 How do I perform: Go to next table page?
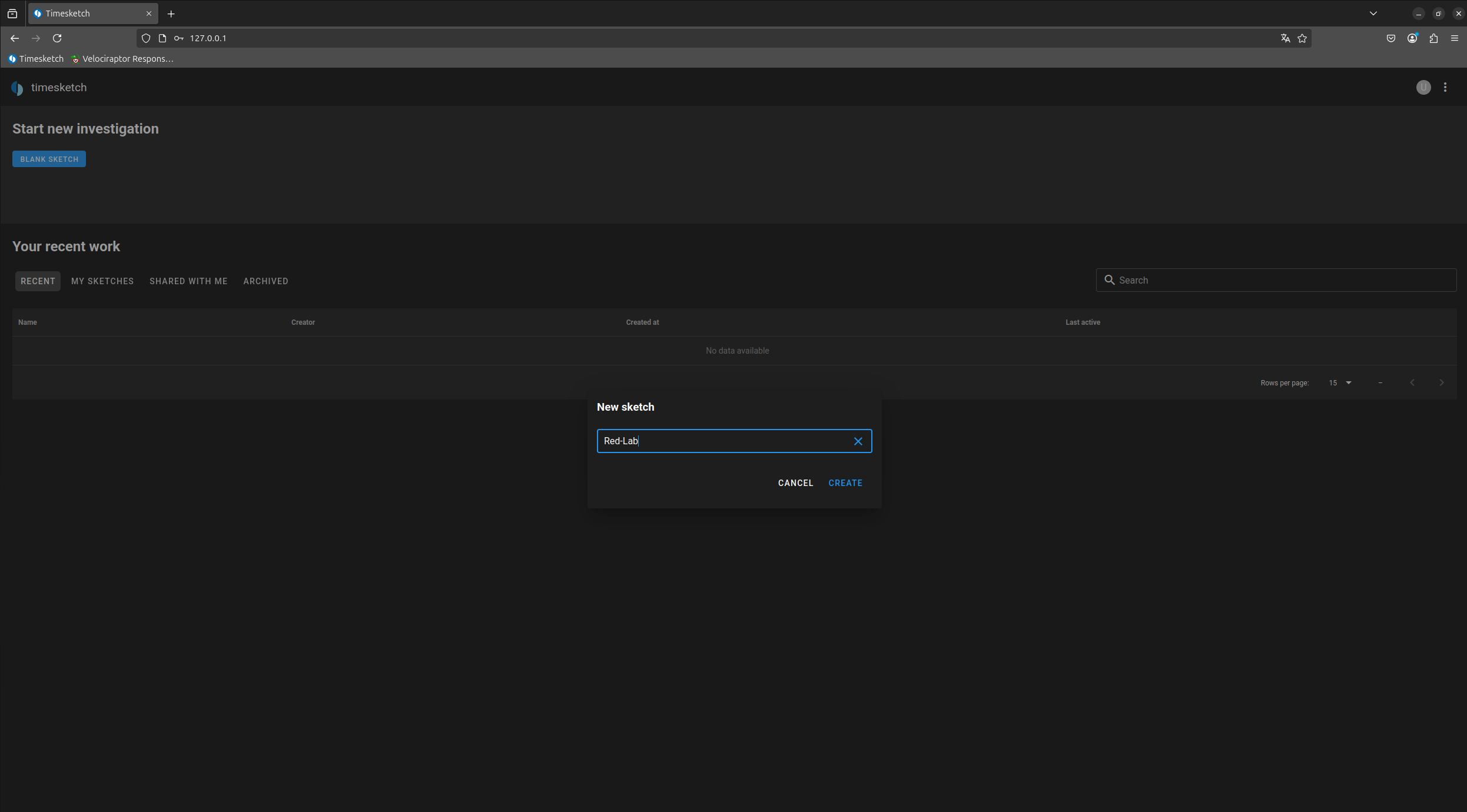tap(1442, 383)
